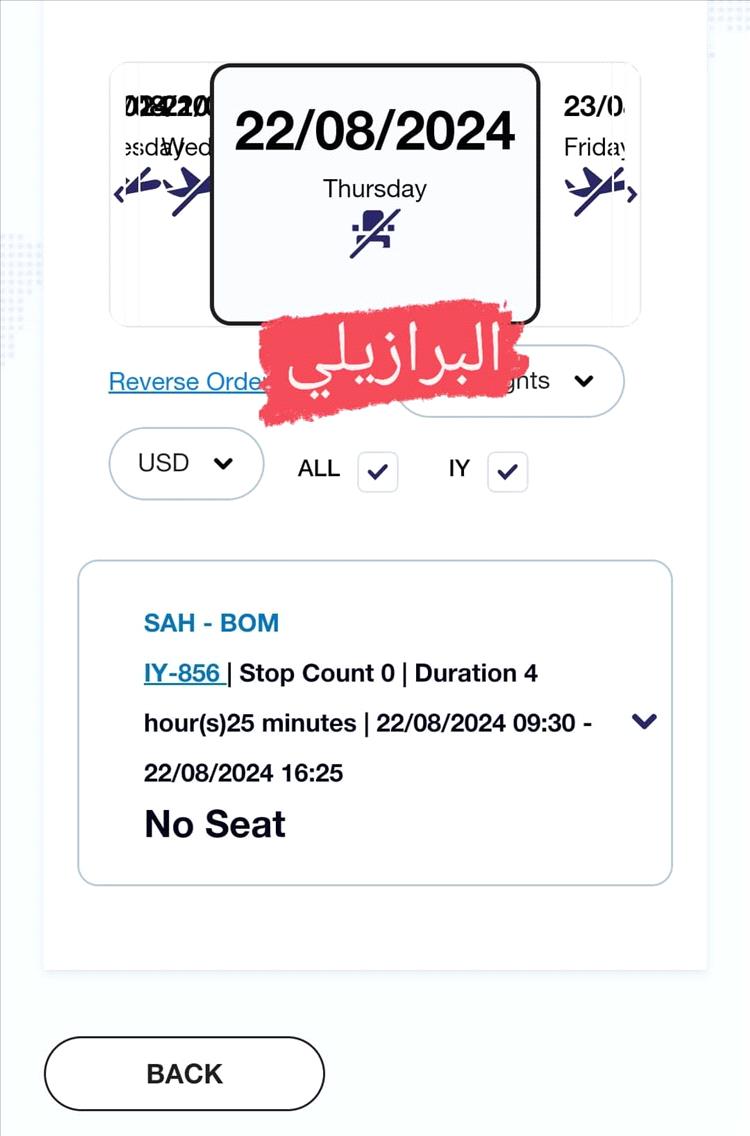Toggle the ALL airlines checkbox
Image resolution: width=750 pixels, height=1136 pixels.
click(x=378, y=472)
